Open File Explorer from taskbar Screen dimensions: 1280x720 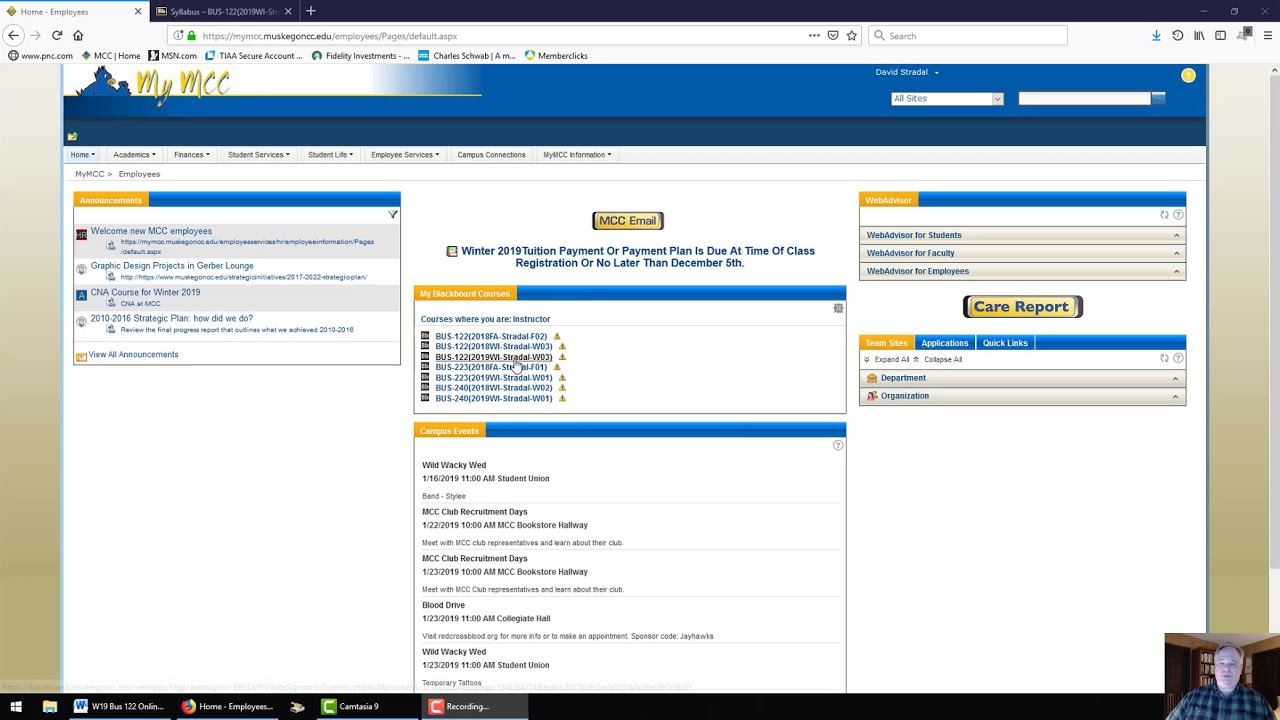[x=49, y=706]
